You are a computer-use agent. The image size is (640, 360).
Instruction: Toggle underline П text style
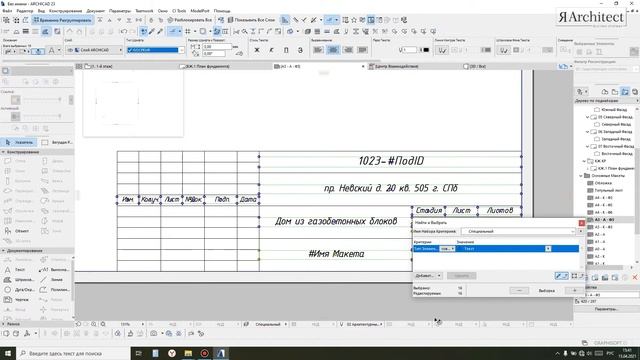click(x=286, y=50)
